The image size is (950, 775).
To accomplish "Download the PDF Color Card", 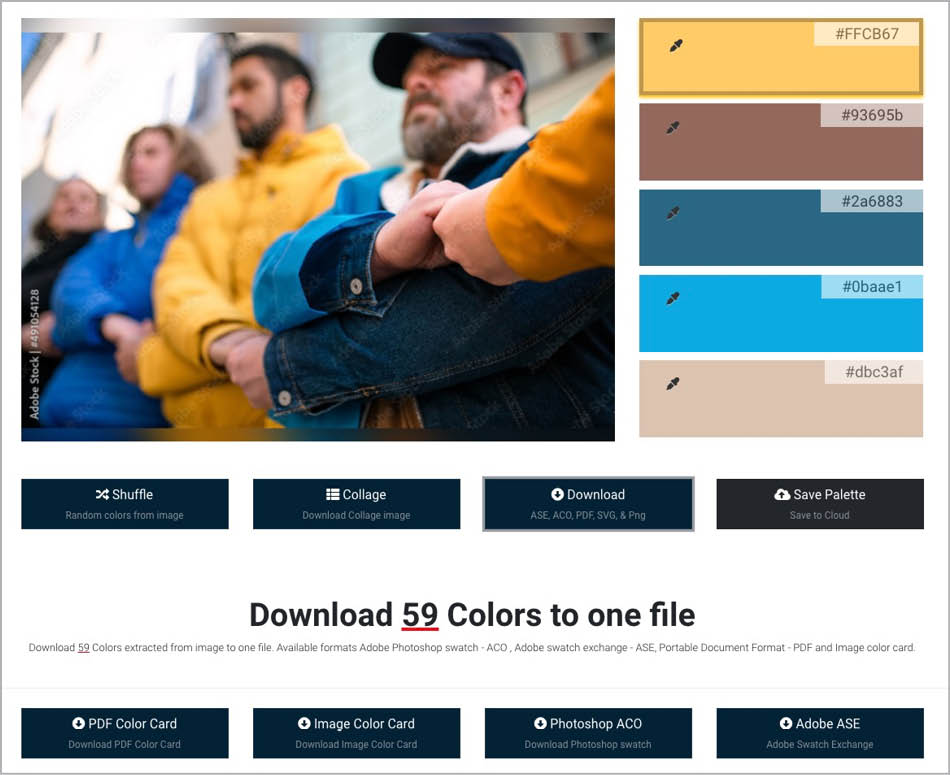I will [x=125, y=733].
